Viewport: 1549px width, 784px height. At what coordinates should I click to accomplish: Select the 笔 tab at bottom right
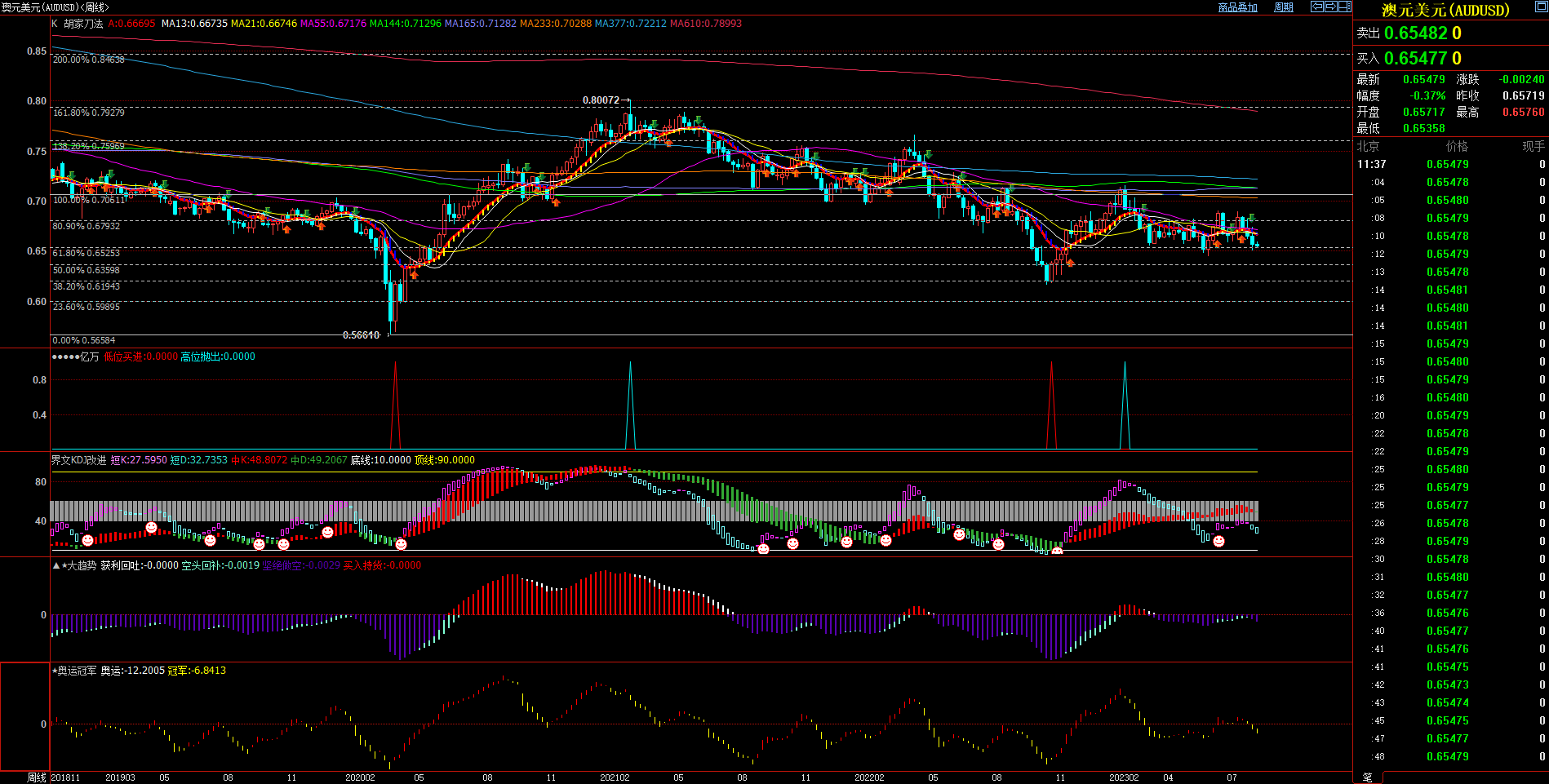click(1368, 777)
